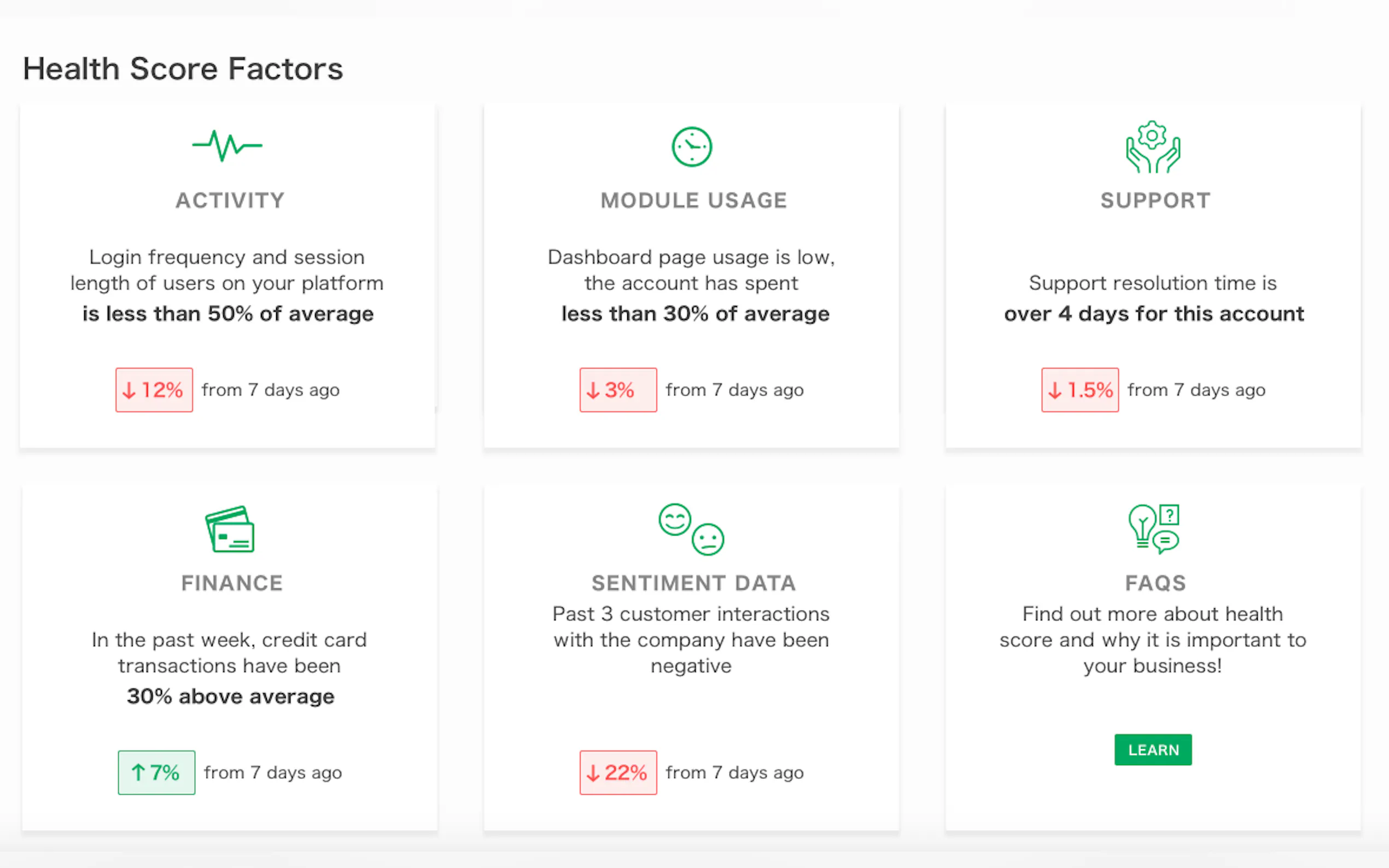Click the Module Usage clock icon

[x=691, y=147]
